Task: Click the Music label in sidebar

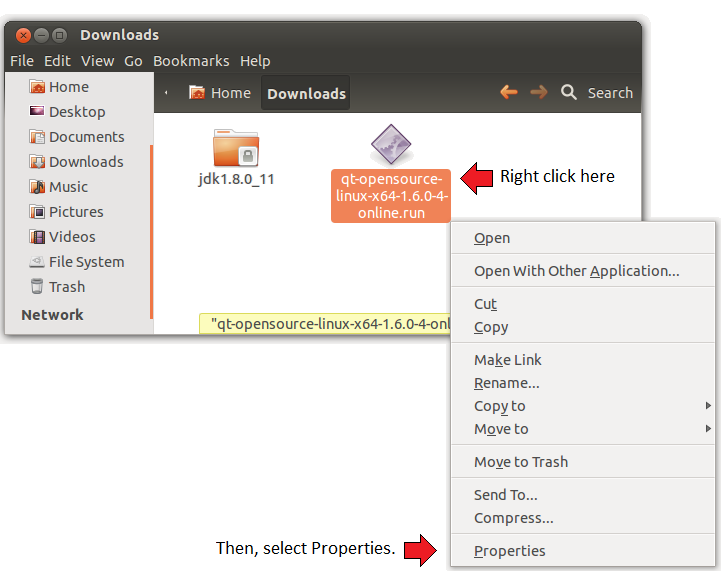Action: [68, 187]
